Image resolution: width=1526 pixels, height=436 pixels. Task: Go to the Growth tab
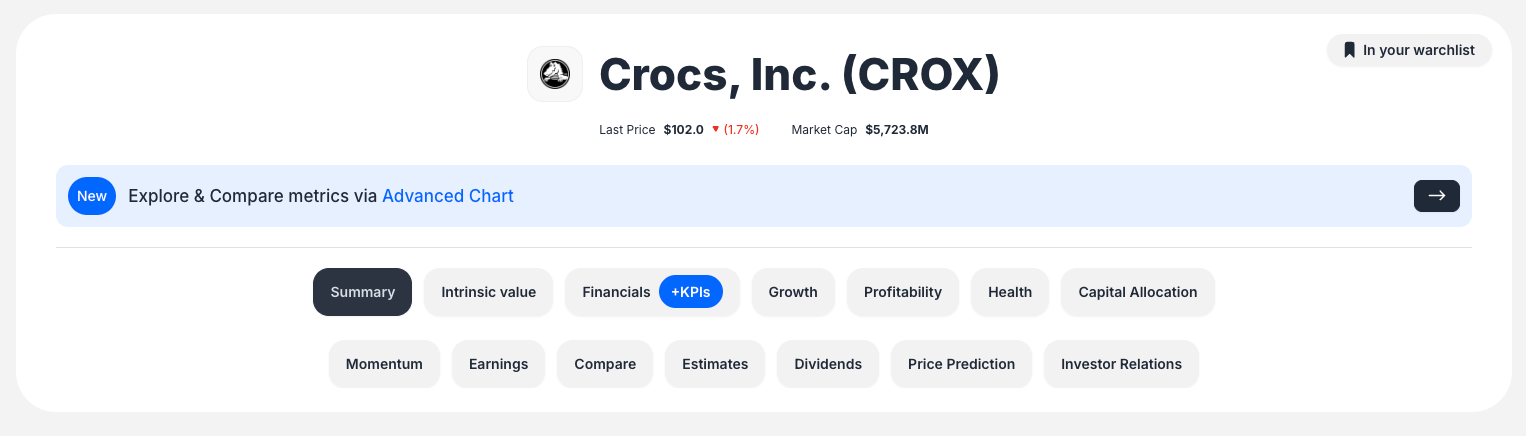(x=793, y=292)
